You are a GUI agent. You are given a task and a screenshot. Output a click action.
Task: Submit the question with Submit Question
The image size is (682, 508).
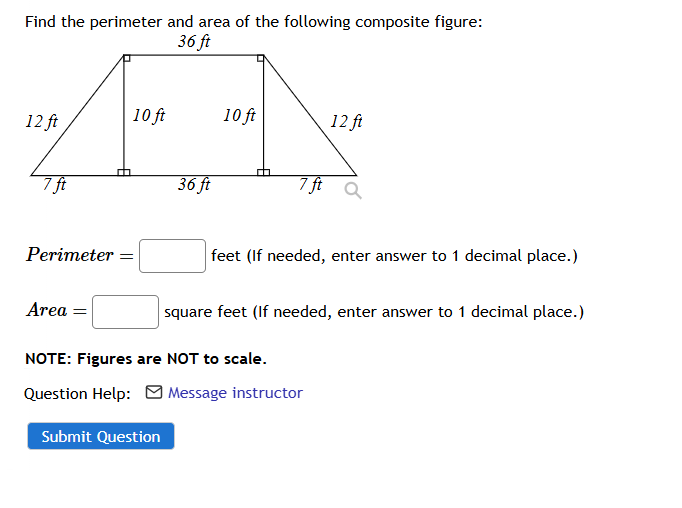[x=101, y=436]
